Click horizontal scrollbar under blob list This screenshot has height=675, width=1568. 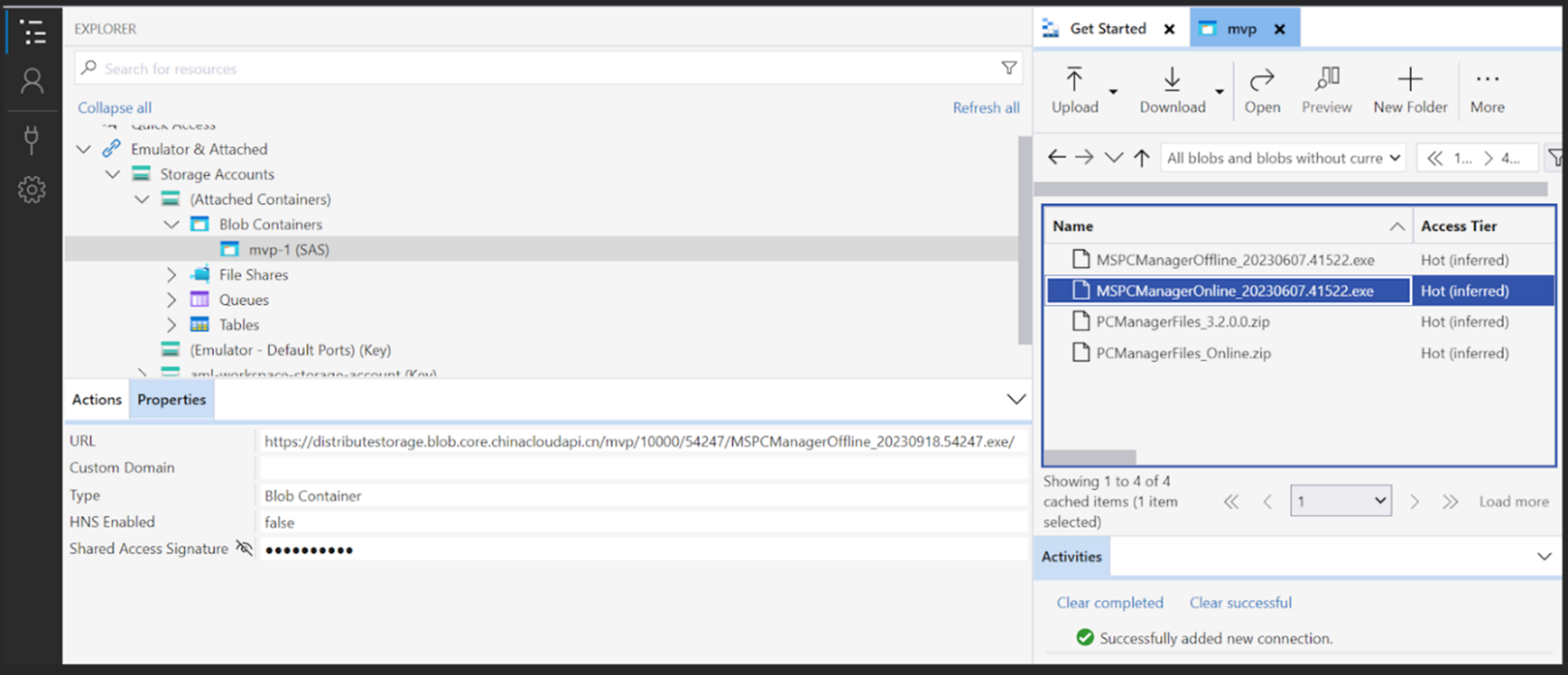pos(1089,456)
